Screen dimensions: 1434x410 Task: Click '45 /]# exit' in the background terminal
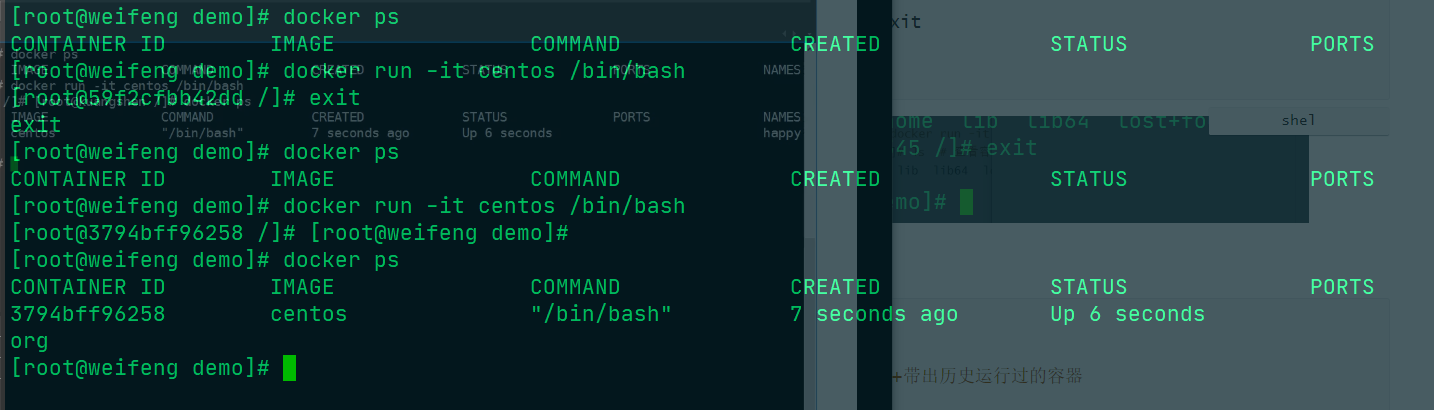(965, 148)
